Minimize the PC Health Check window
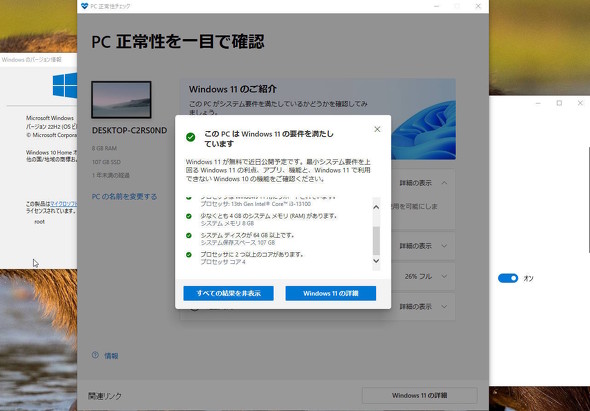The image size is (590, 411). tap(436, 6)
